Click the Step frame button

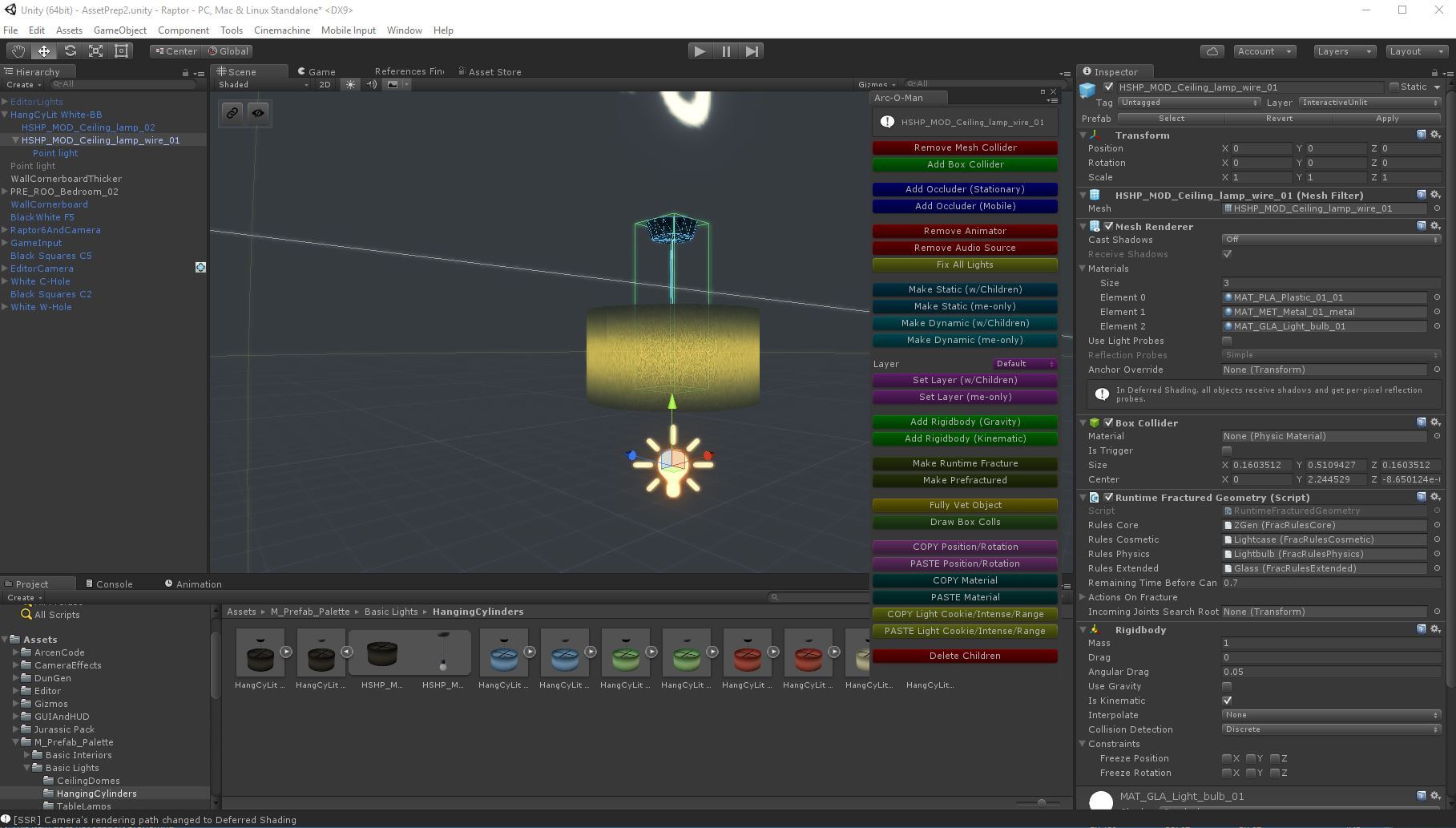pyautogui.click(x=752, y=51)
